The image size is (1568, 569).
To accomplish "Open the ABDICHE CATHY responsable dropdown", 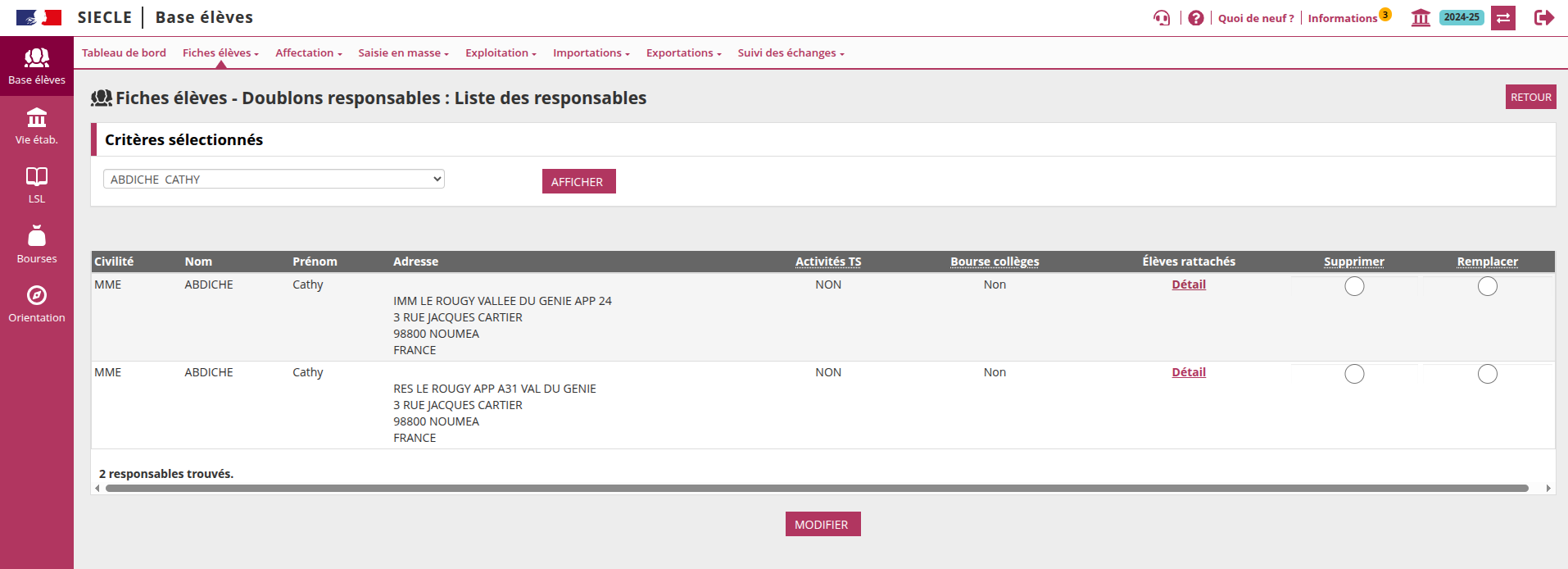I will coord(274,179).
